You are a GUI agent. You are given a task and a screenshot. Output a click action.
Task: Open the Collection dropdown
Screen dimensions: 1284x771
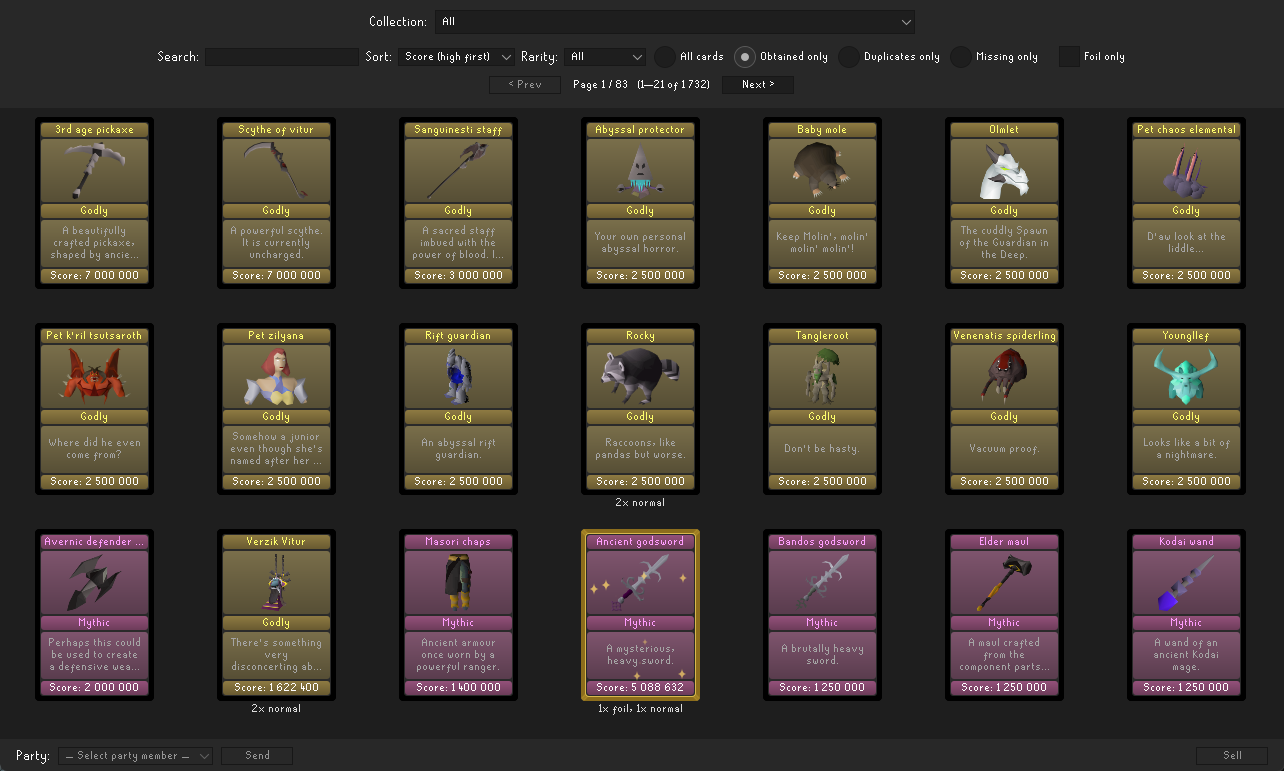coord(675,22)
